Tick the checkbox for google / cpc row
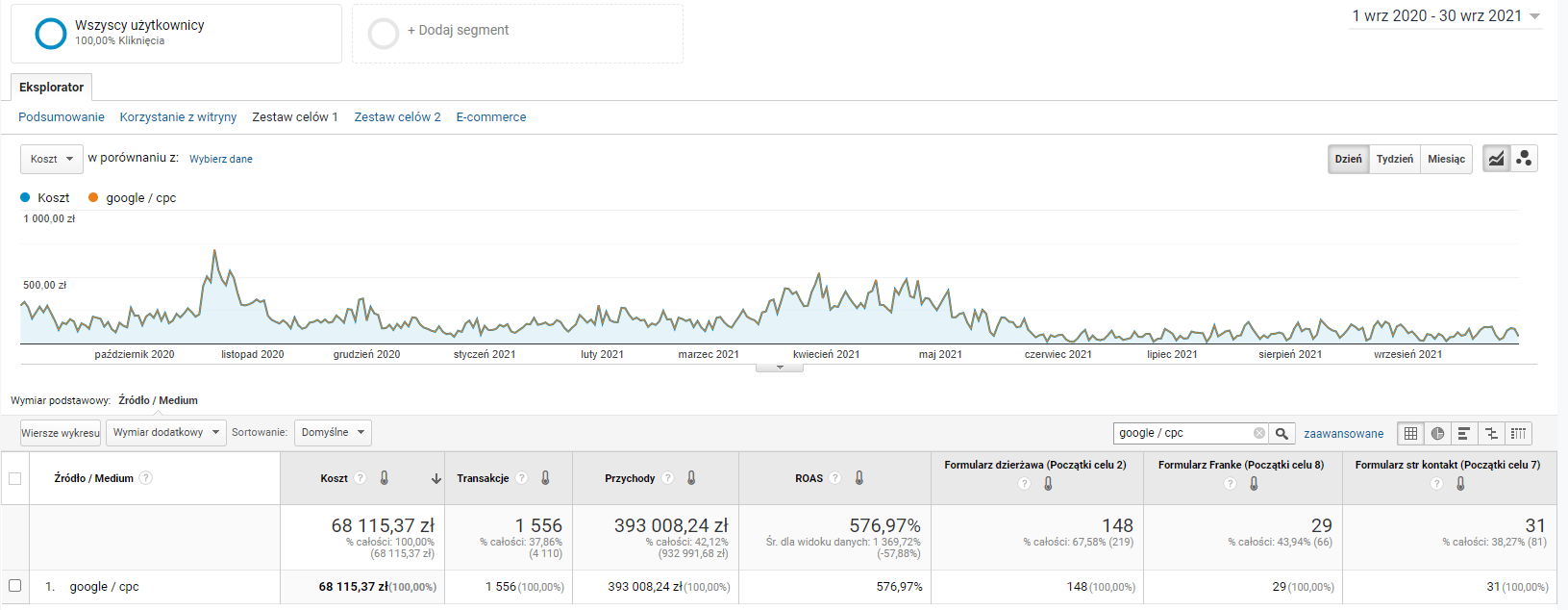The height and width of the screenshot is (610, 1568). [x=14, y=586]
